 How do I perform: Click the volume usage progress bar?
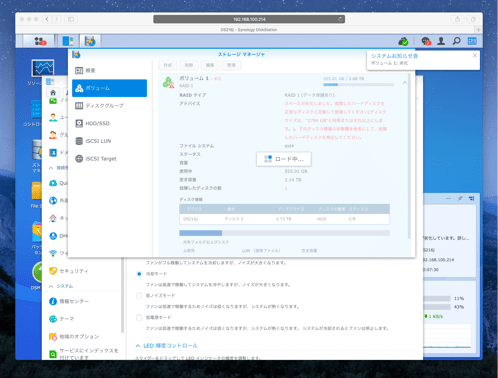359,85
